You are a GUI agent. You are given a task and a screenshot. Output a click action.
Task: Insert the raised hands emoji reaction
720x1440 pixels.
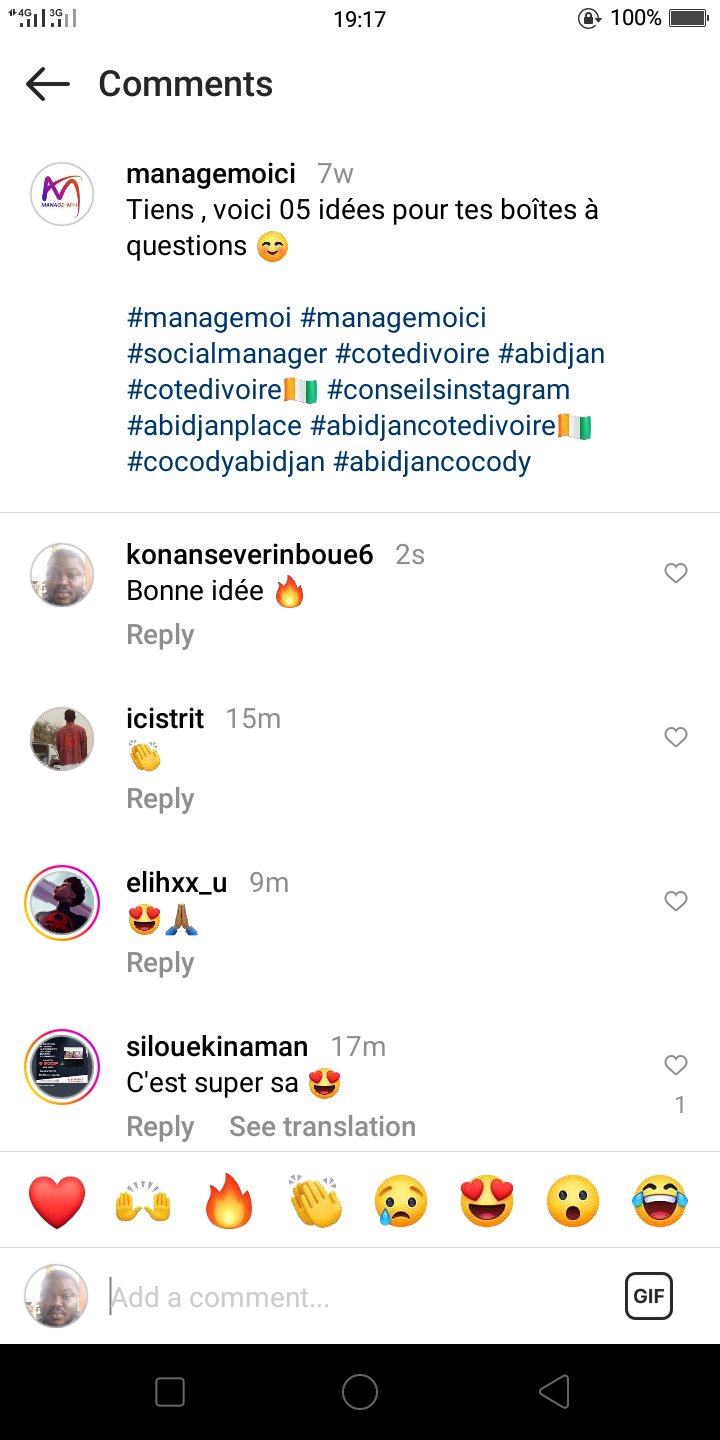(x=143, y=1201)
